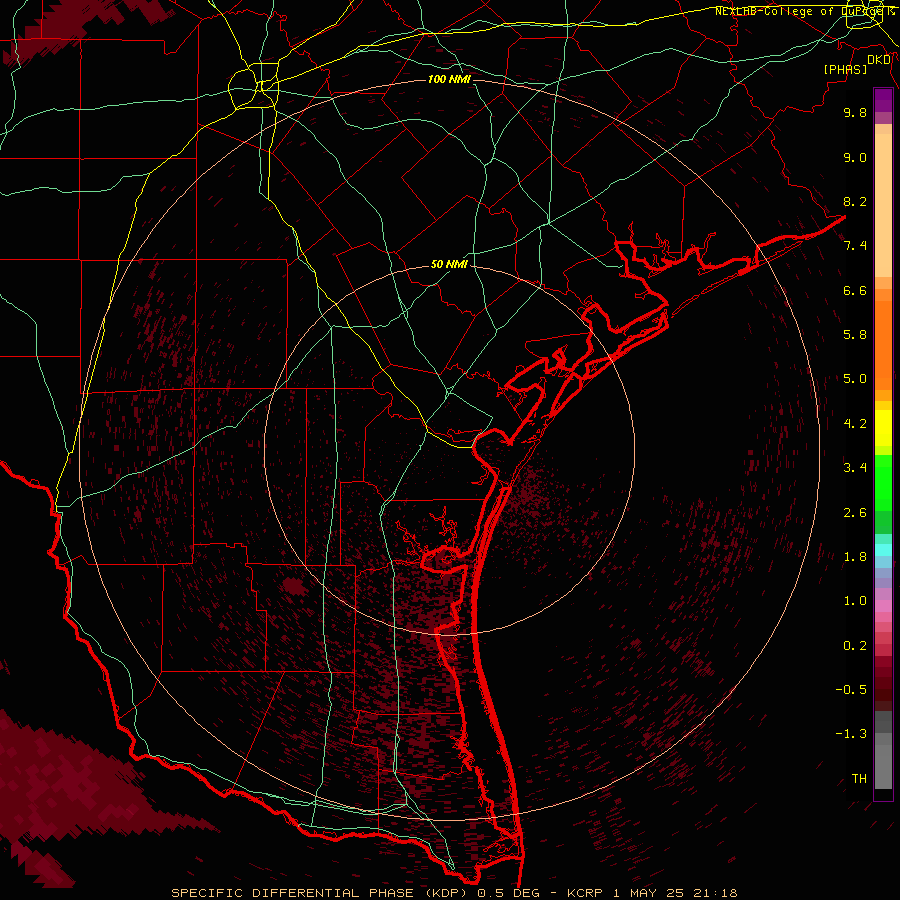Viewport: 900px width, 900px height.
Task: Click the 100 NMI range ring label
Action: pyautogui.click(x=449, y=79)
